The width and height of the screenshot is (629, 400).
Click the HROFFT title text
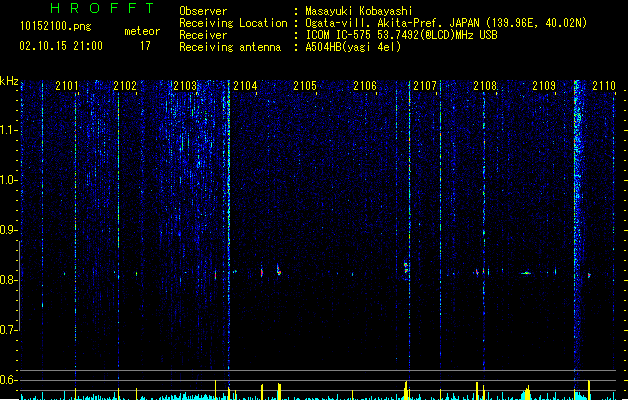click(102, 8)
